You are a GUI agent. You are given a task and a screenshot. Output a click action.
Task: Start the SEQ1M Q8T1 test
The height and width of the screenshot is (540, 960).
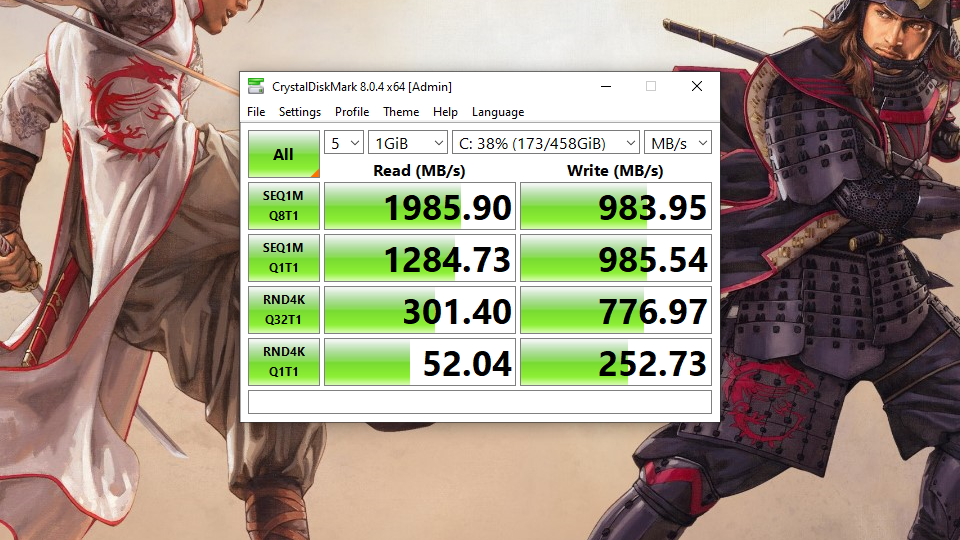point(283,206)
